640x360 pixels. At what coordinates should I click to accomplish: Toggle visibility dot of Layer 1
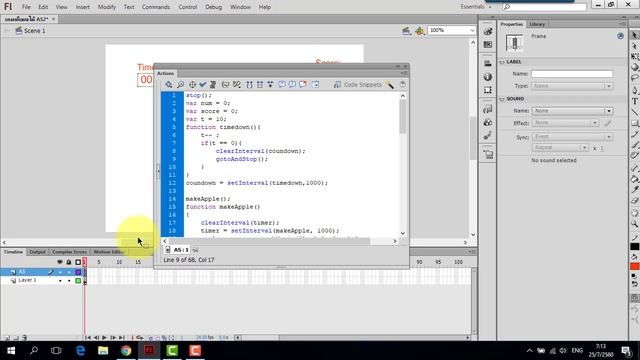60,281
